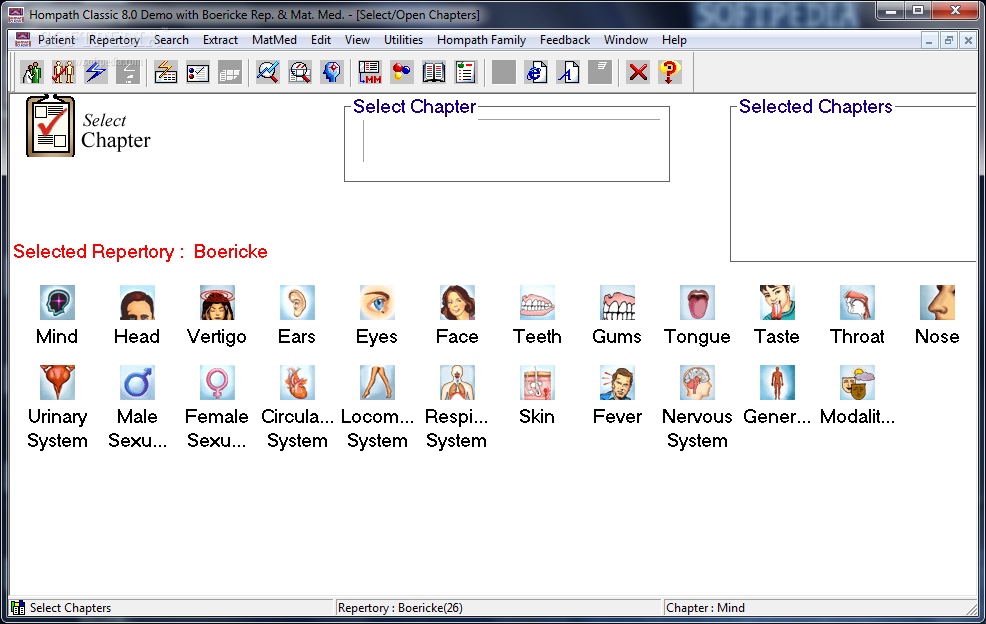Image resolution: width=986 pixels, height=624 pixels.
Task: Click the magnifier-over-table search icon
Action: point(300,72)
